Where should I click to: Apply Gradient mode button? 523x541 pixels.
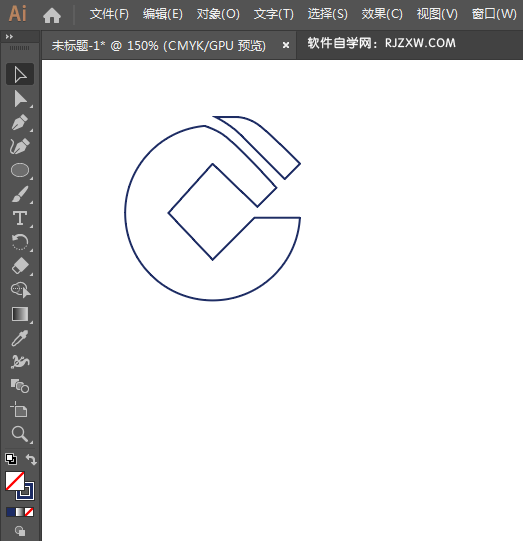click(20, 512)
